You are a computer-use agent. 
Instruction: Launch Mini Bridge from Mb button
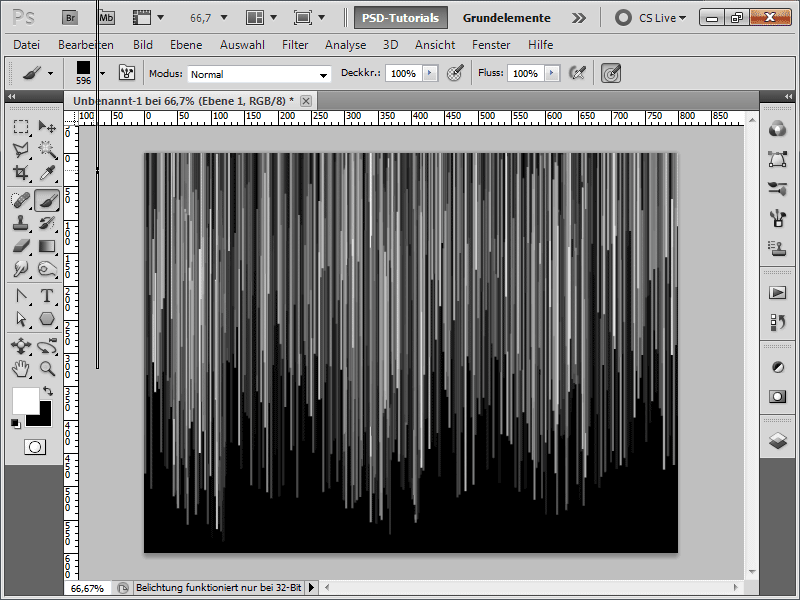(106, 18)
